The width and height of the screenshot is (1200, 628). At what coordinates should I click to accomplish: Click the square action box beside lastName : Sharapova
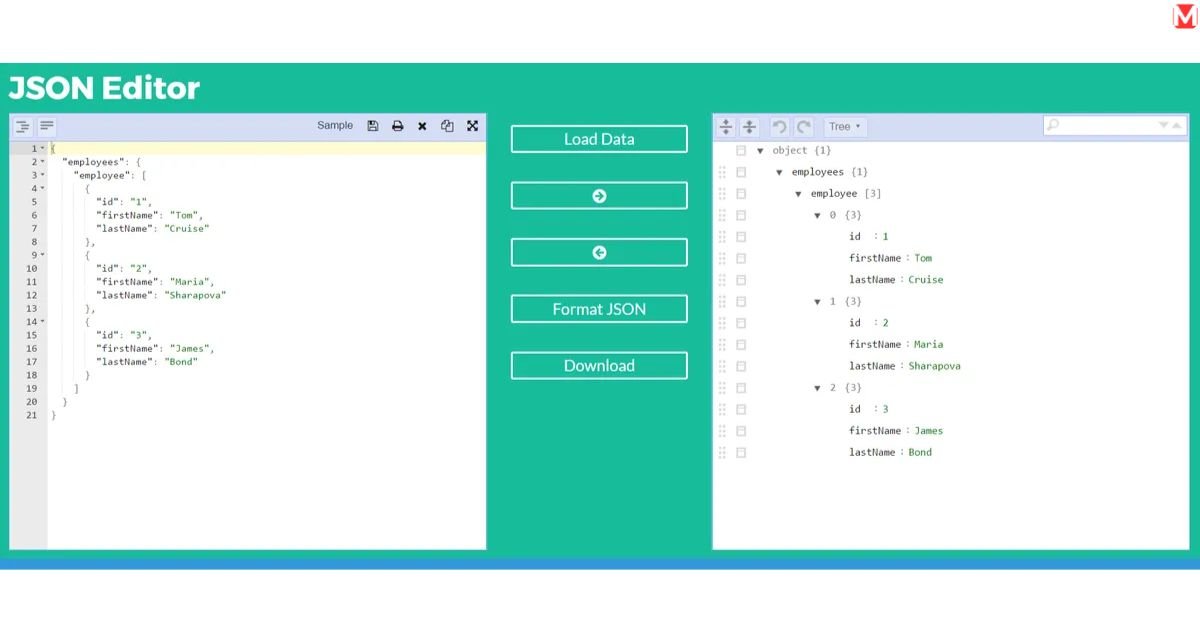741,366
